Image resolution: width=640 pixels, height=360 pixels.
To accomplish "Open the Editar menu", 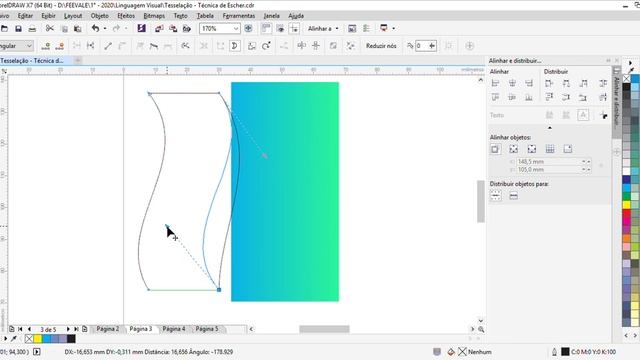I will coord(25,16).
